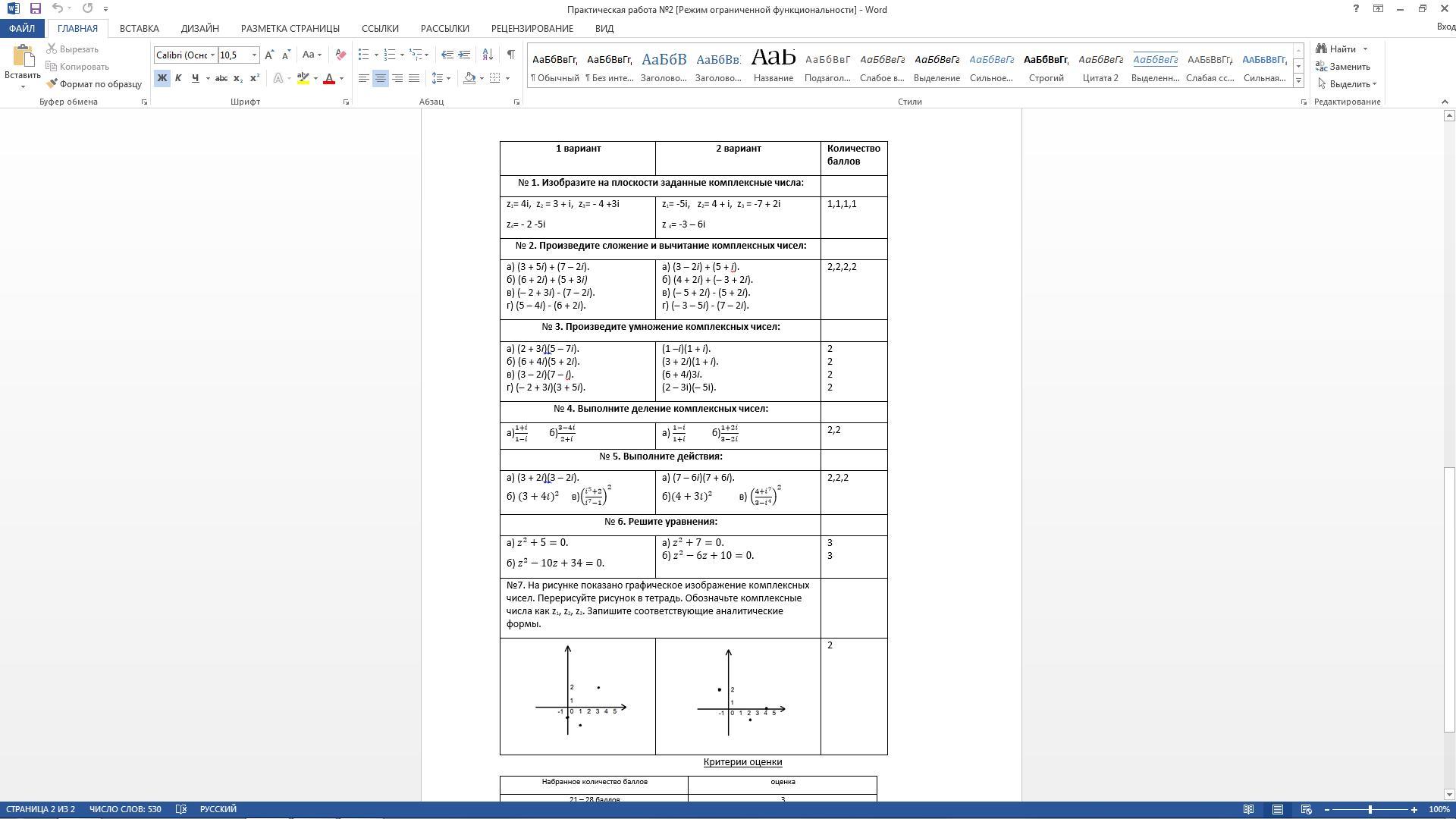Click the Format Painter brush icon
This screenshot has width=1456, height=819.
pyautogui.click(x=52, y=84)
